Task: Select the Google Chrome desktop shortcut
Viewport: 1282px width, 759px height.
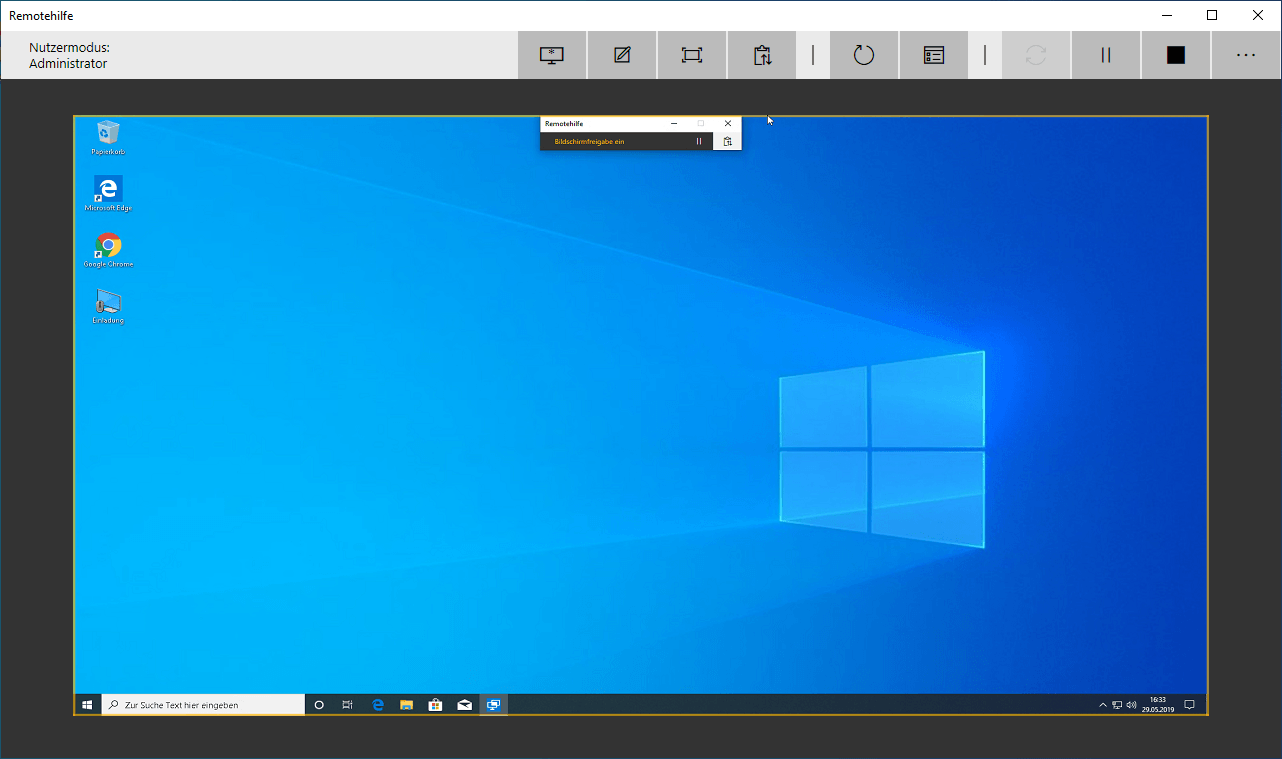Action: (108, 246)
